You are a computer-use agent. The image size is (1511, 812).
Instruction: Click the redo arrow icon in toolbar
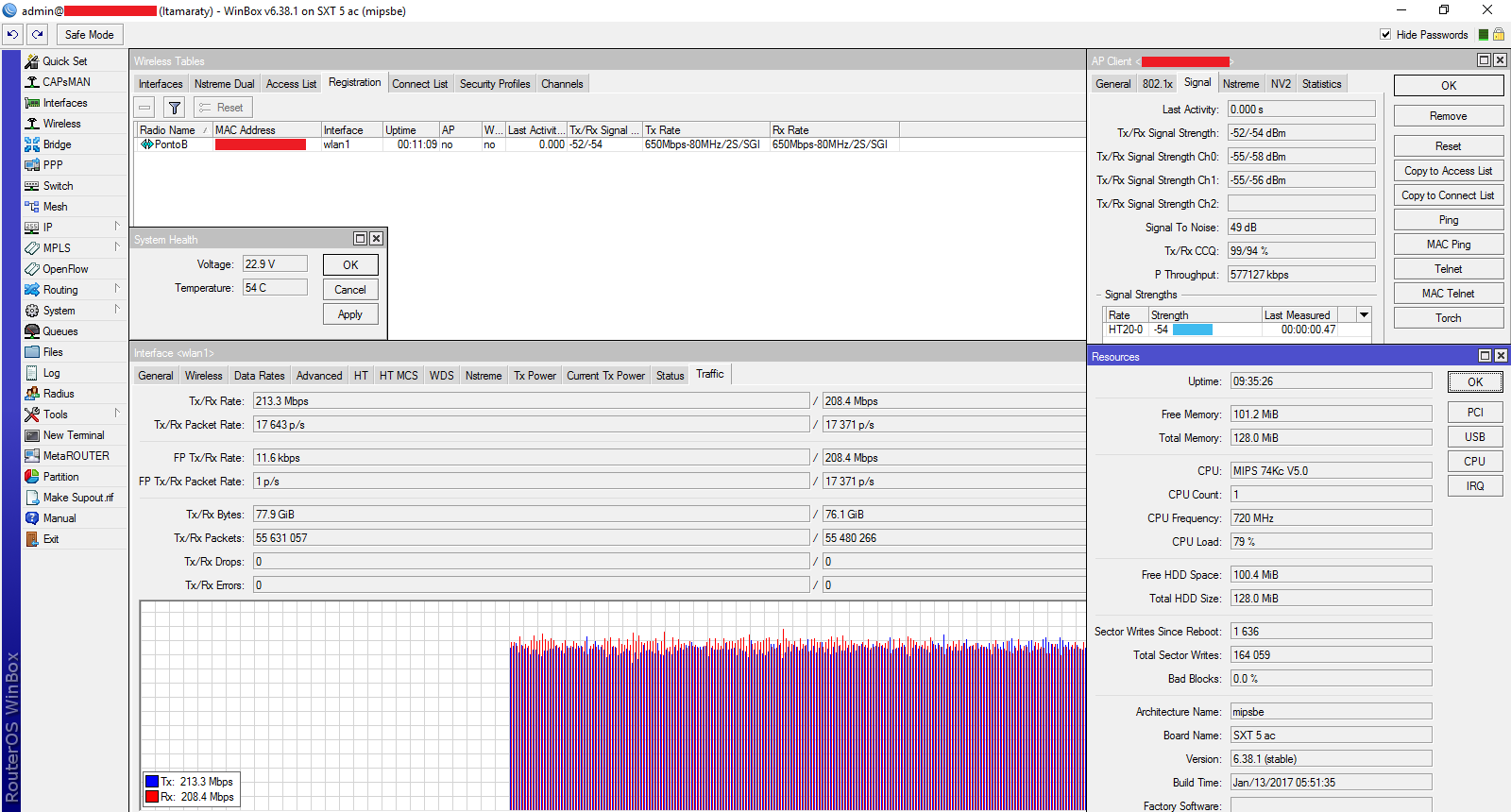click(x=37, y=34)
